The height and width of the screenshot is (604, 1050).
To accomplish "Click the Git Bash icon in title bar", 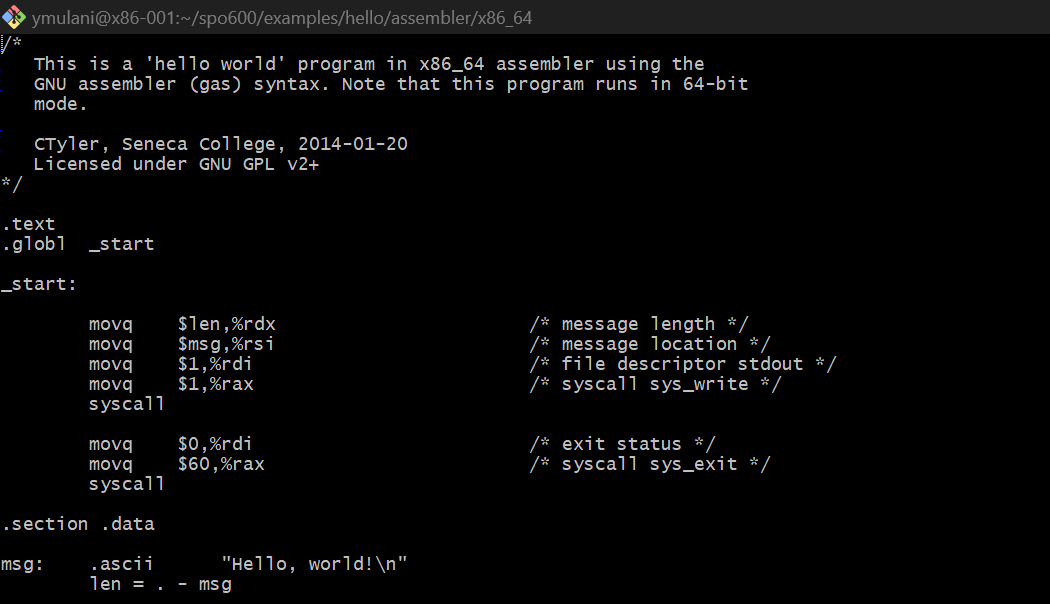I will click(14, 16).
